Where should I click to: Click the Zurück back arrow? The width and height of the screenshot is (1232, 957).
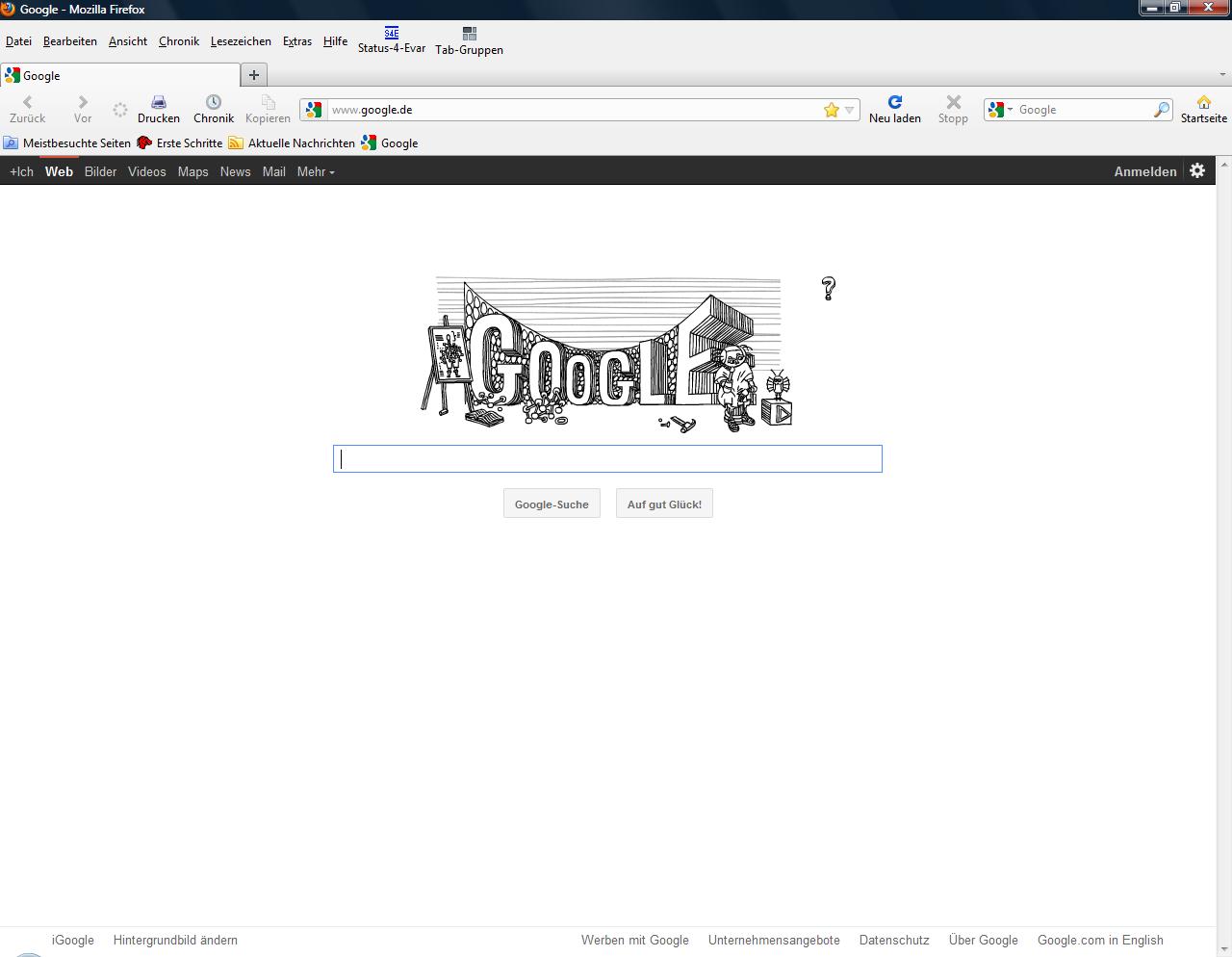[x=27, y=101]
